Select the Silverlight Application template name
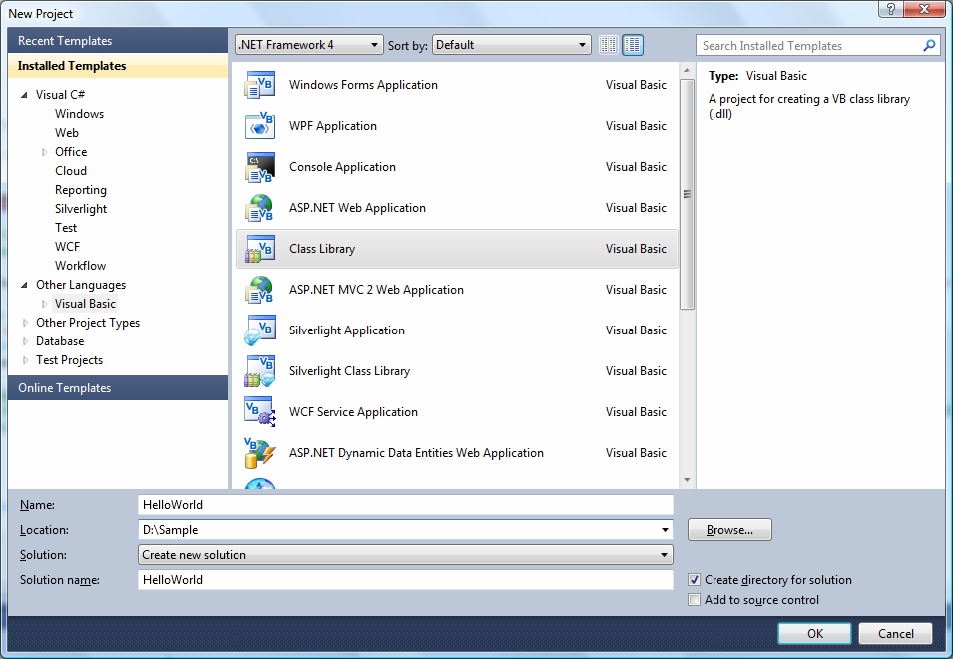The height and width of the screenshot is (659, 953). tap(346, 331)
